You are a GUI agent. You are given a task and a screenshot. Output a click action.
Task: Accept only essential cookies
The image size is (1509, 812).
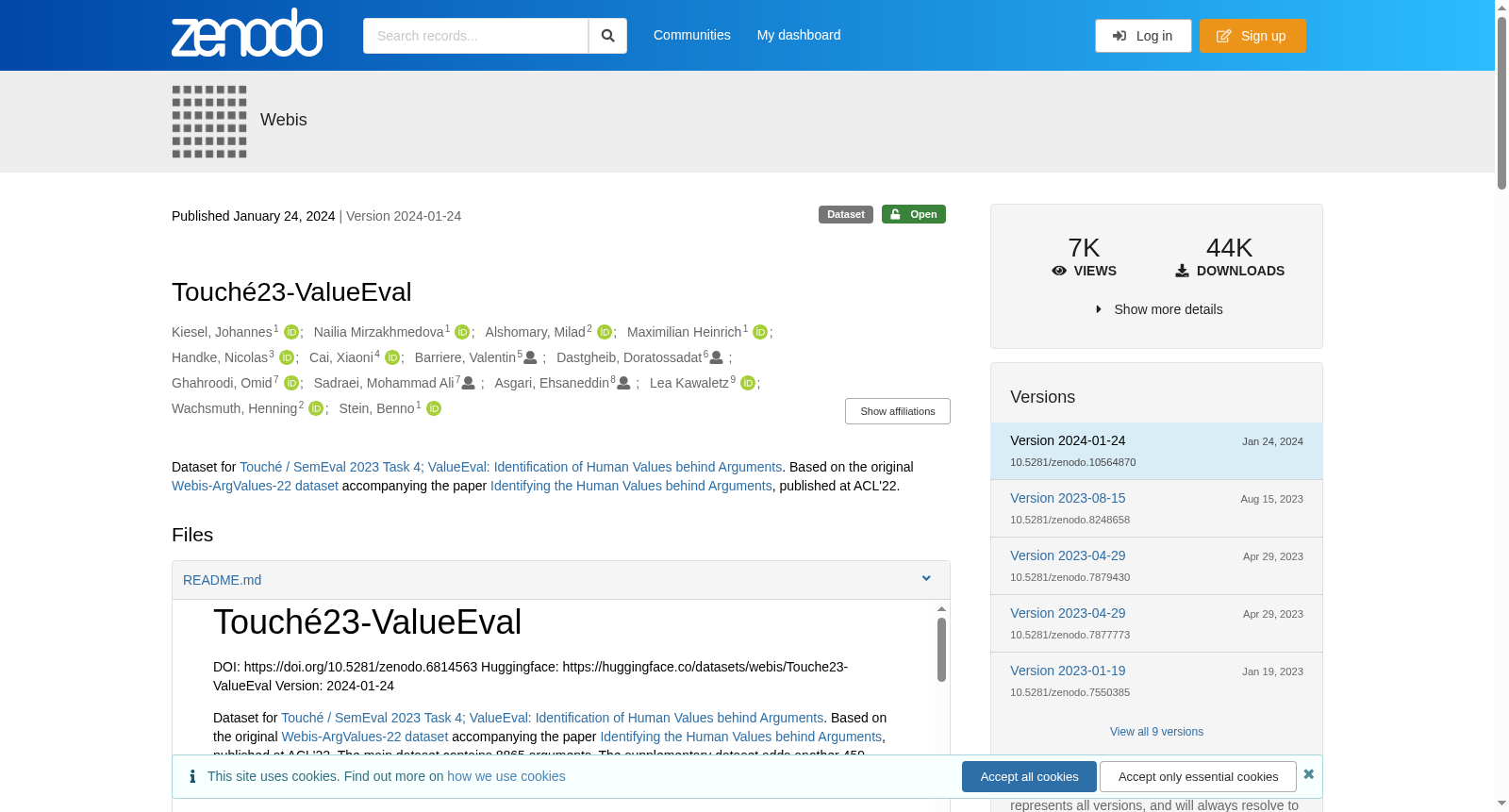(x=1198, y=777)
